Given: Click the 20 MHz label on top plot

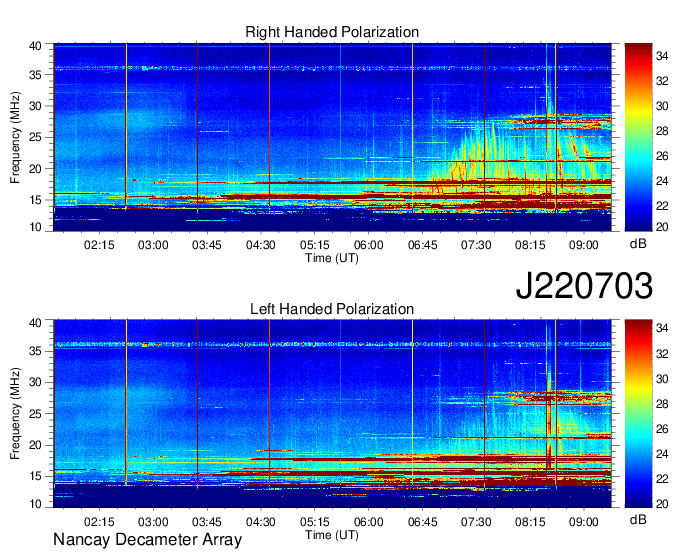Looking at the screenshot, I should 35,169.
